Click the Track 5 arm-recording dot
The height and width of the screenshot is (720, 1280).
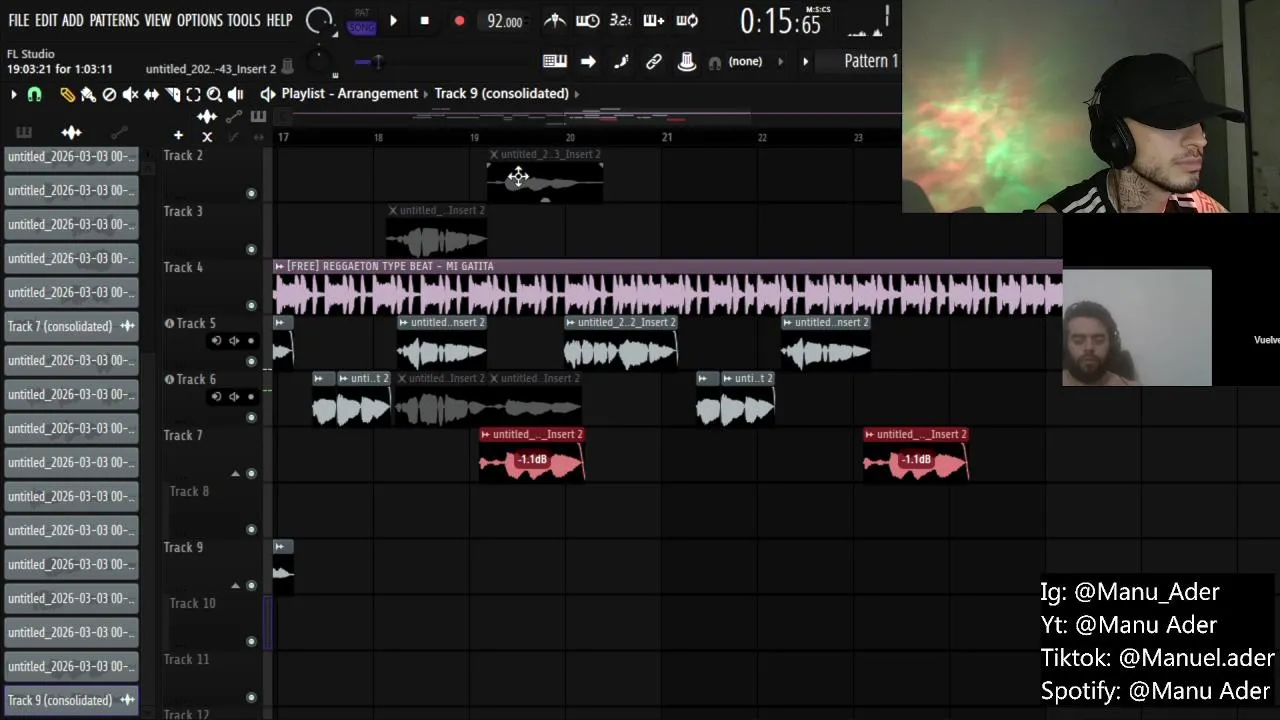(x=251, y=341)
